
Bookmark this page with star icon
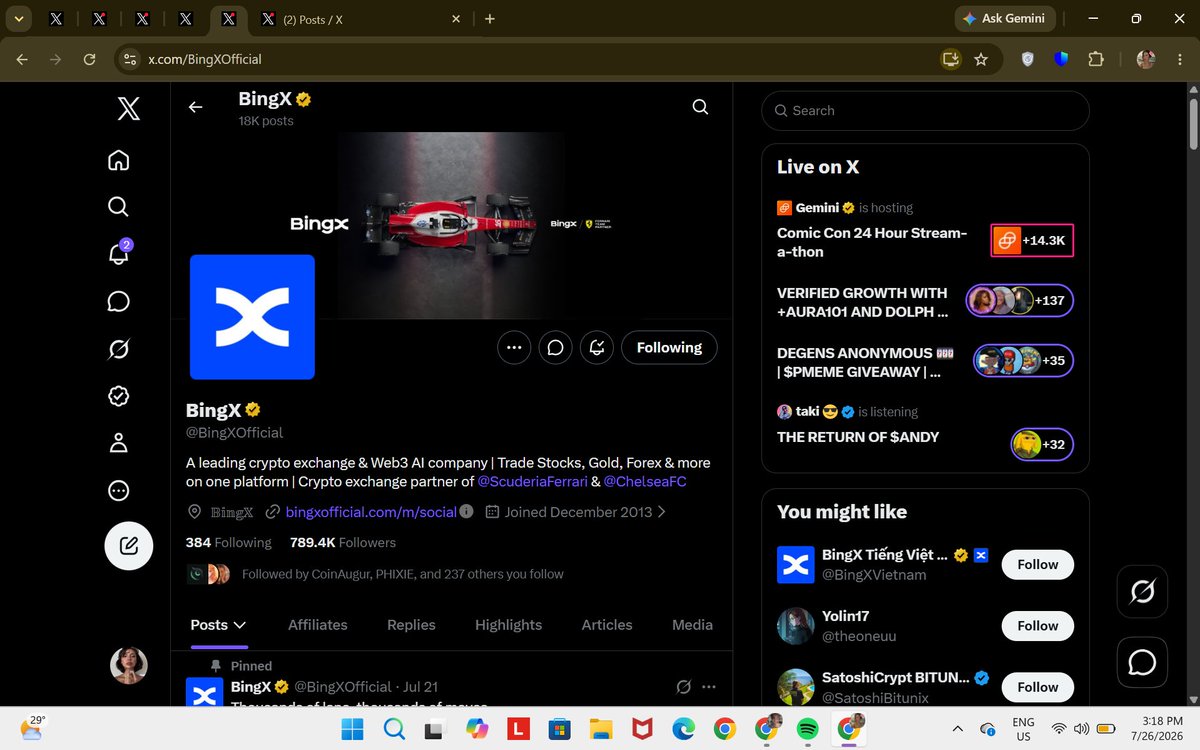pos(981,60)
